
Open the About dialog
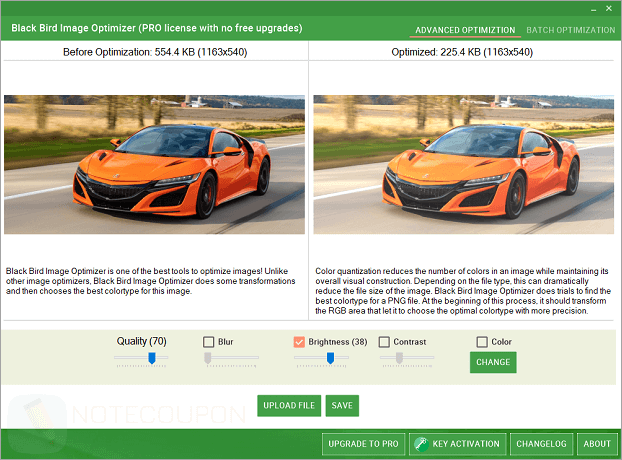(x=597, y=444)
